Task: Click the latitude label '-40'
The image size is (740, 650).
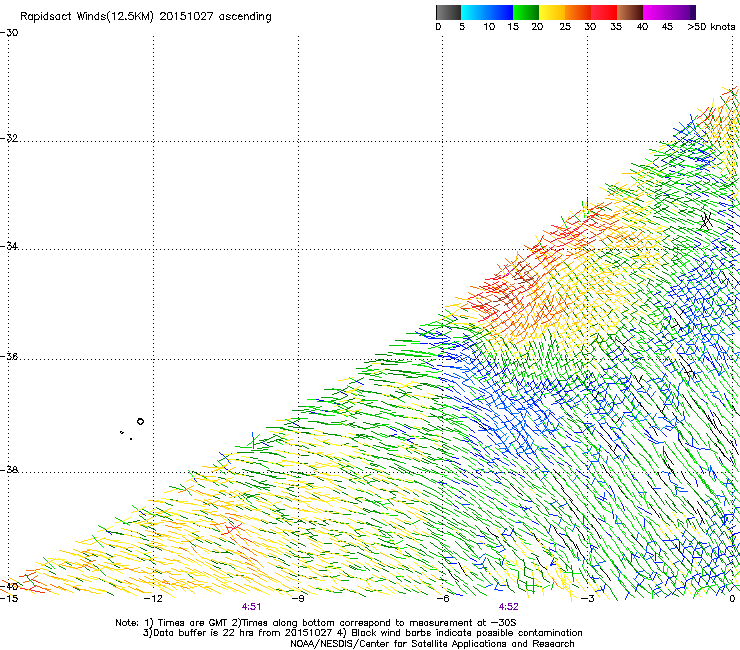Action: pos(9,587)
